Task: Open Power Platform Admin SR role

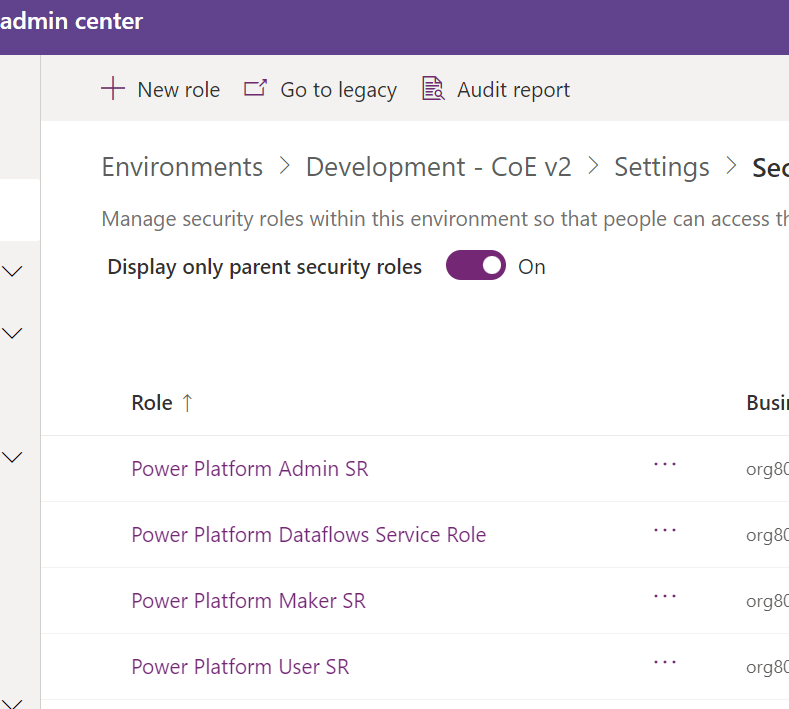Action: click(250, 468)
